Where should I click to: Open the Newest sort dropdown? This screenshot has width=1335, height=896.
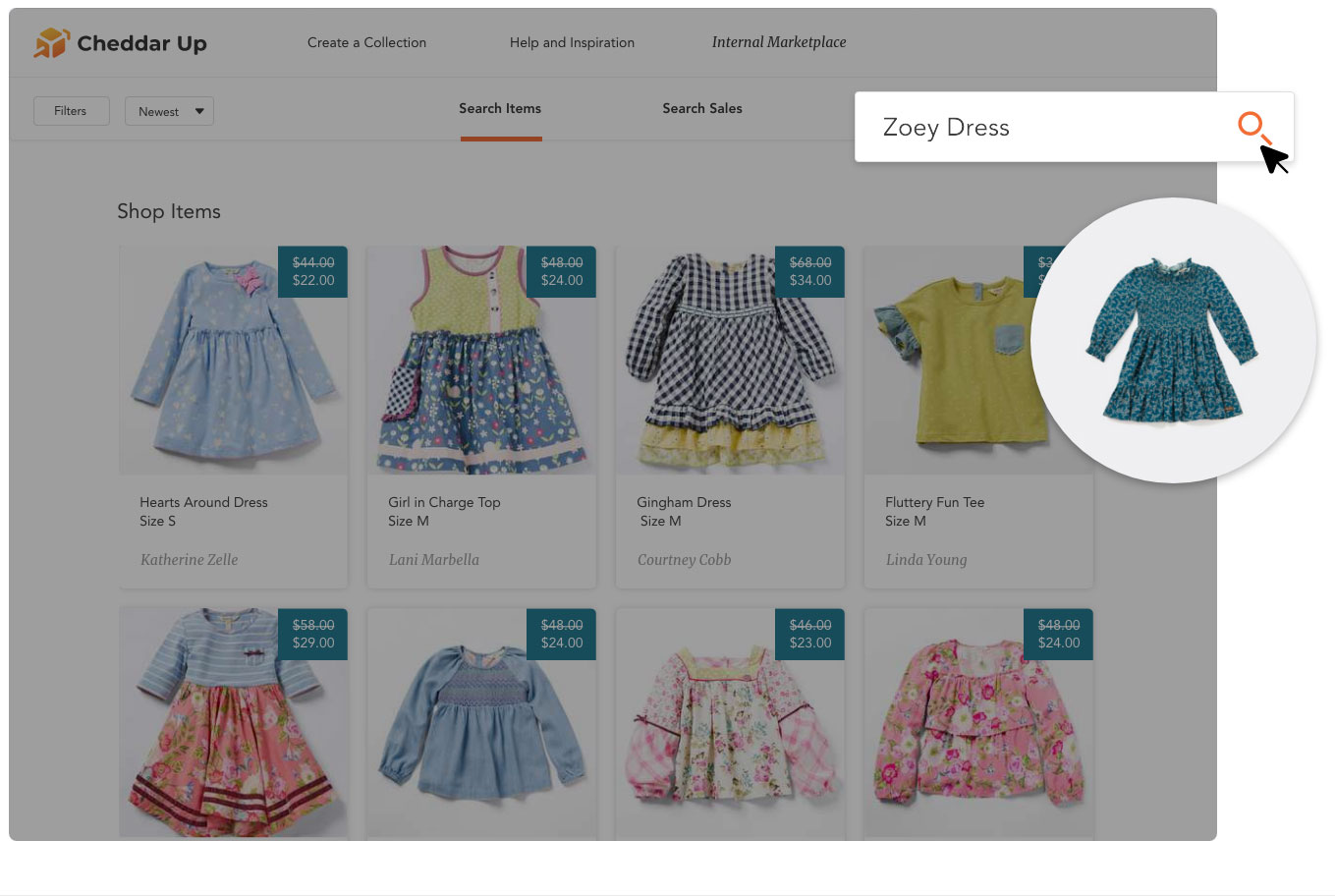(x=169, y=111)
